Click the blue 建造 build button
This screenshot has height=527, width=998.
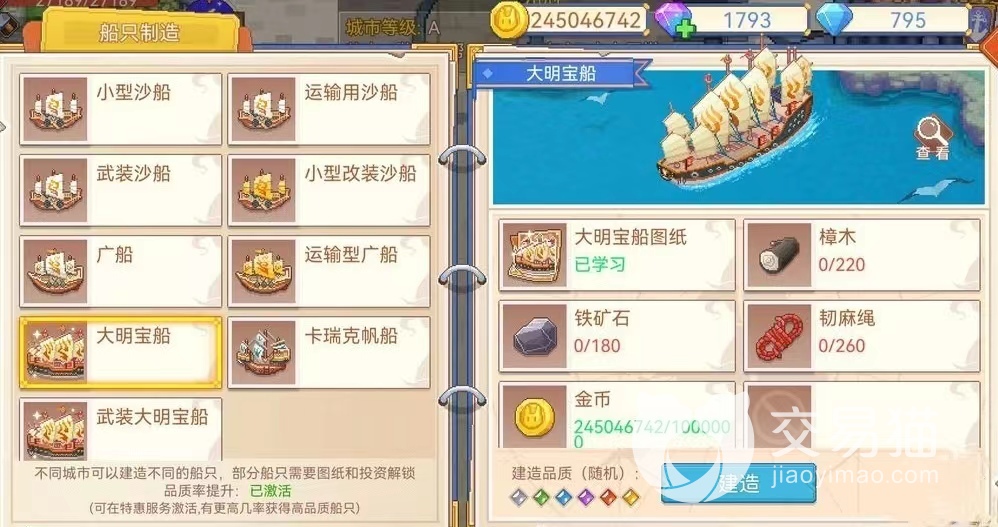(738, 484)
